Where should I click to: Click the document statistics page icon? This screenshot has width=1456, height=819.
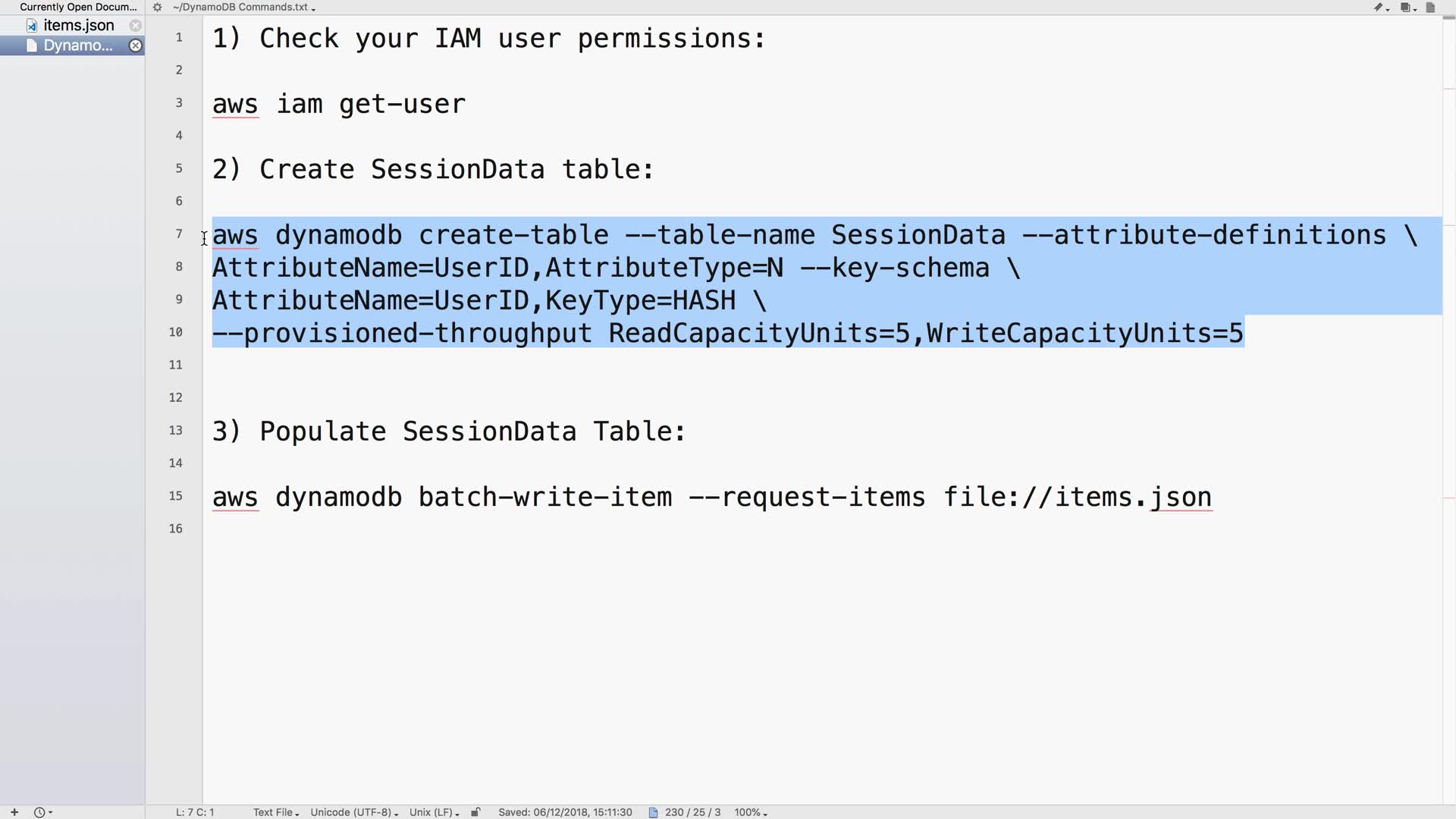[653, 812]
